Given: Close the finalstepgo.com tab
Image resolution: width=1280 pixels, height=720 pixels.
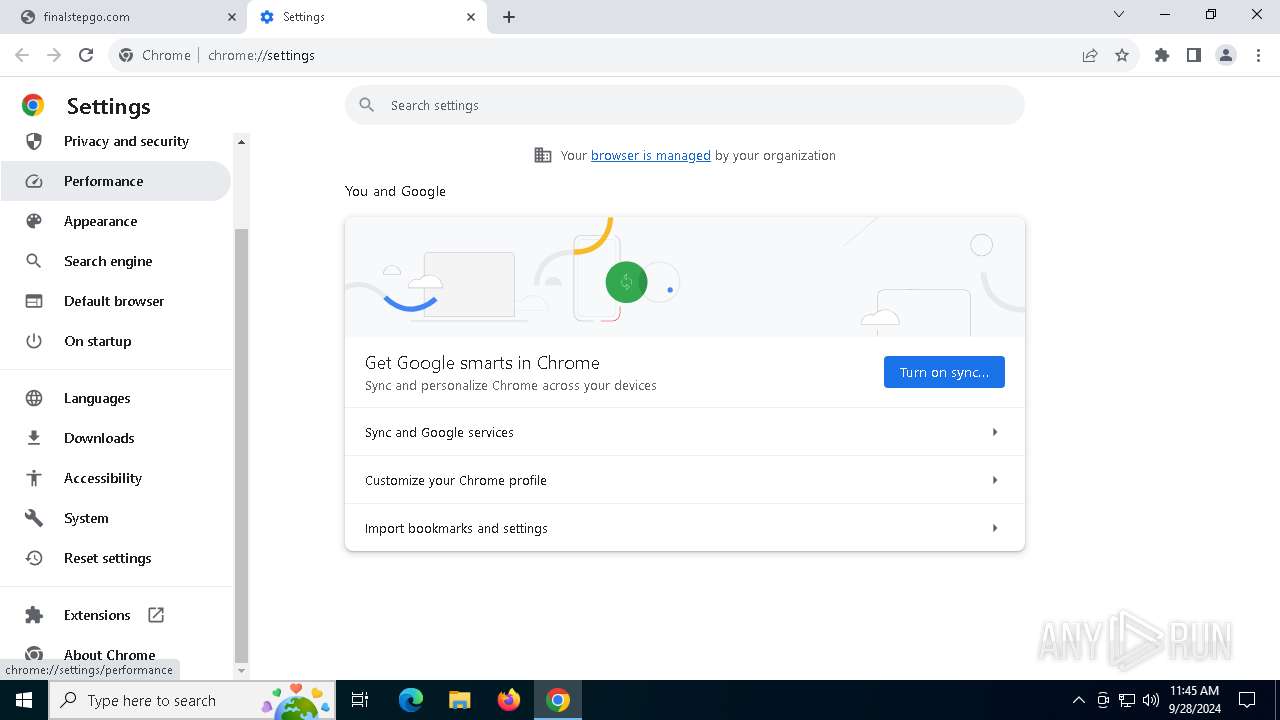Looking at the screenshot, I should tap(232, 17).
